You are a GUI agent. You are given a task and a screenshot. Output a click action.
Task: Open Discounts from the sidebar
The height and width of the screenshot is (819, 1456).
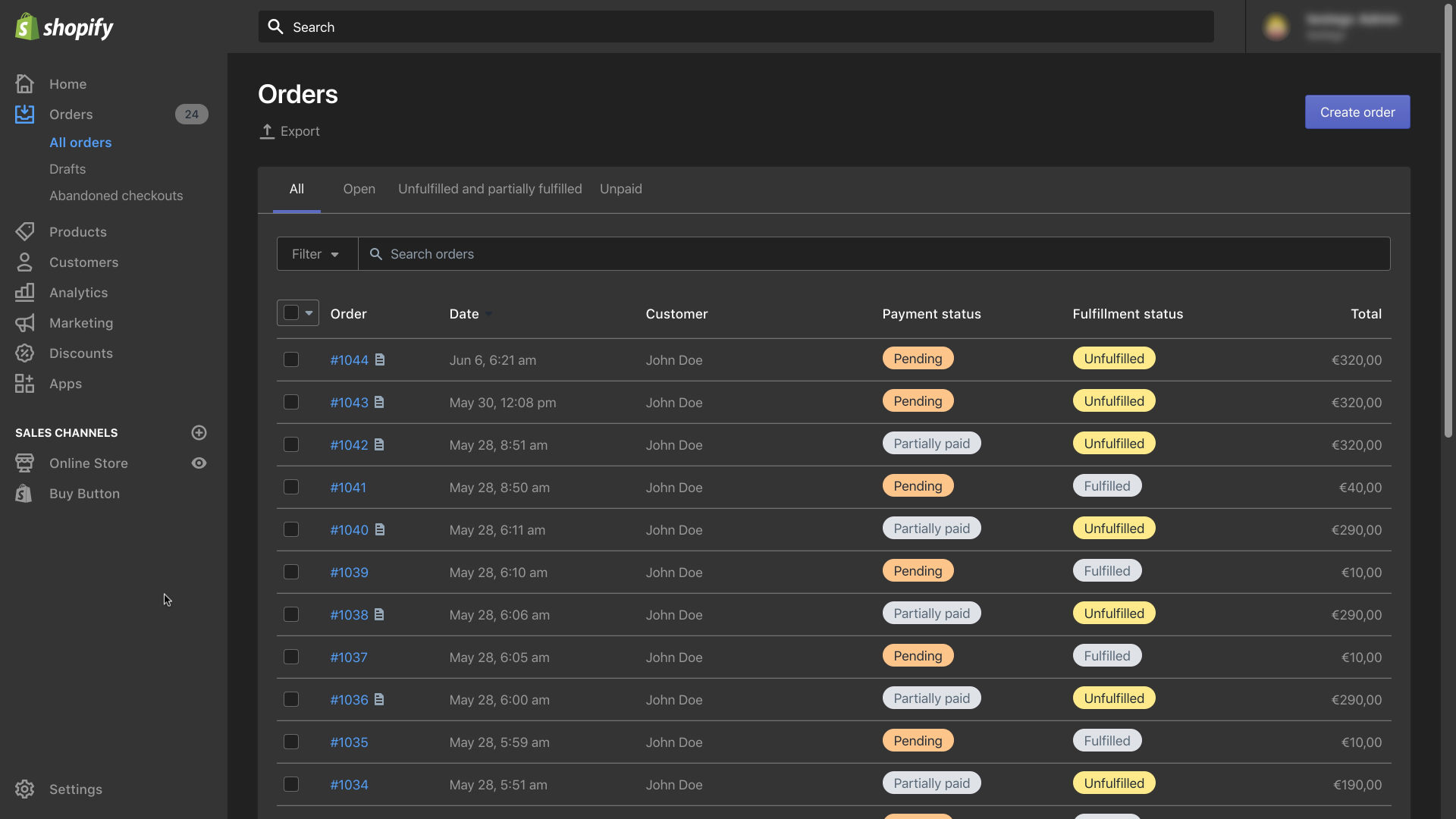[x=81, y=353]
